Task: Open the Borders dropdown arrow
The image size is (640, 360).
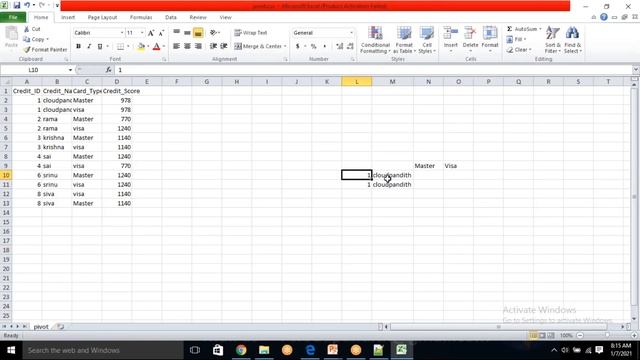Action: click(128, 47)
